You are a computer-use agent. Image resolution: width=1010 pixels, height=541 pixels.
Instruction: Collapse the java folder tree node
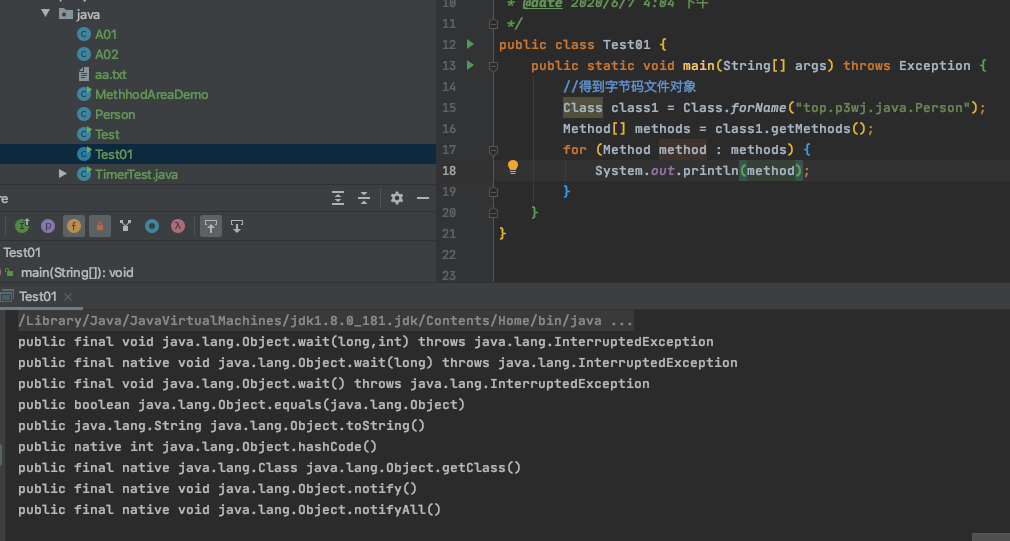(45, 13)
